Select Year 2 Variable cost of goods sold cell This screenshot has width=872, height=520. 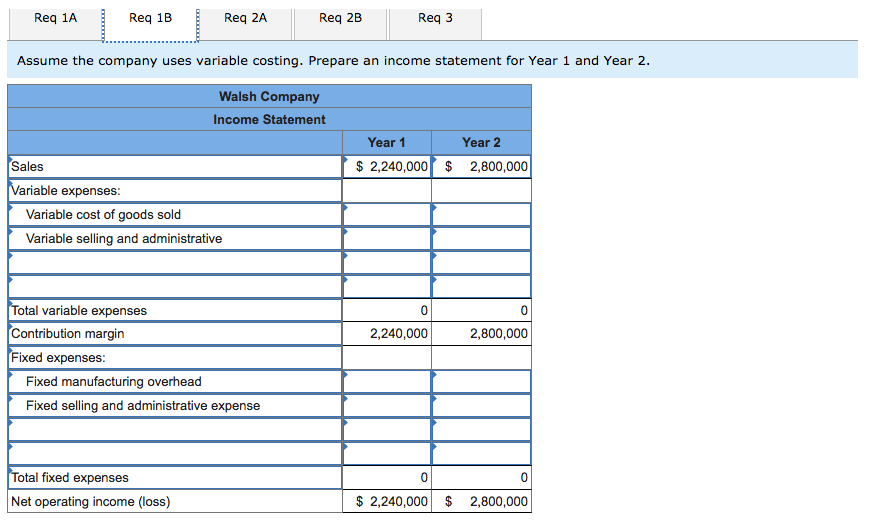(x=482, y=215)
